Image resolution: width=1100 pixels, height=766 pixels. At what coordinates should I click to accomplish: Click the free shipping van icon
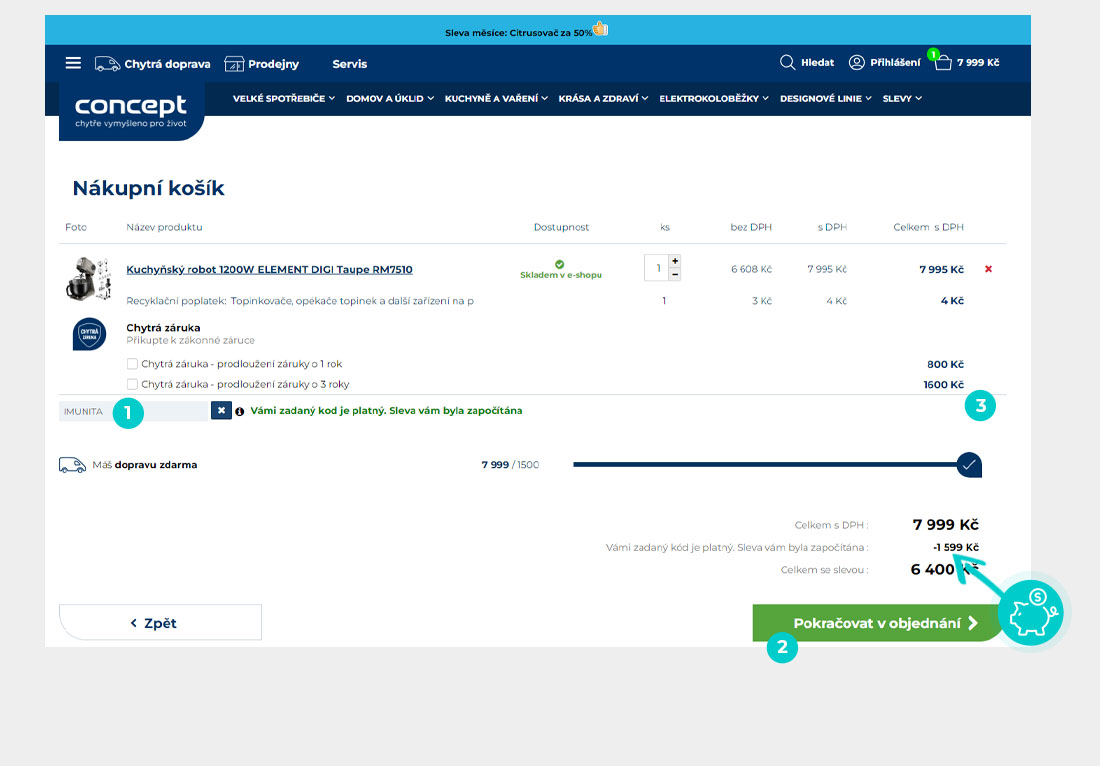(72, 465)
